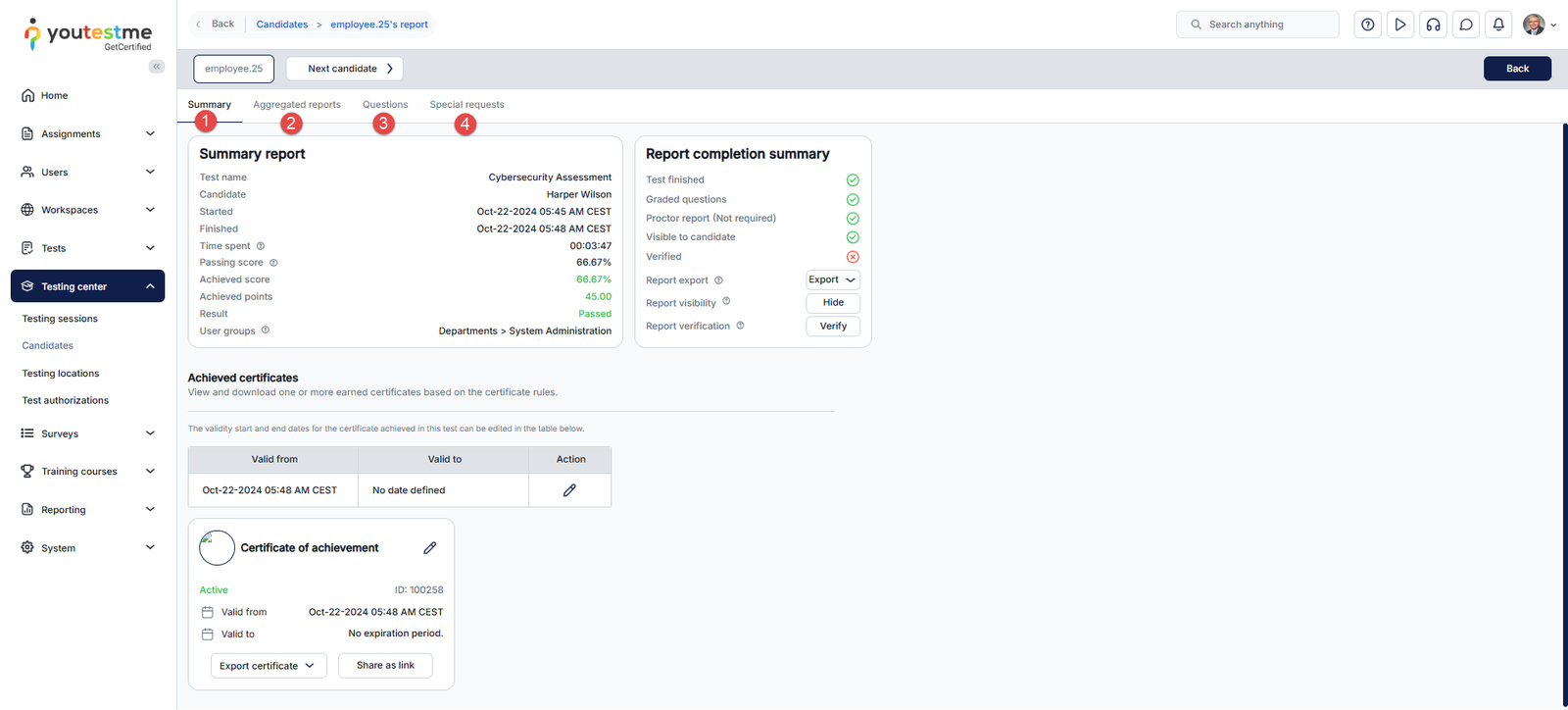The height and width of the screenshot is (710, 1568).
Task: Open the Export report dropdown
Action: pyautogui.click(x=833, y=279)
